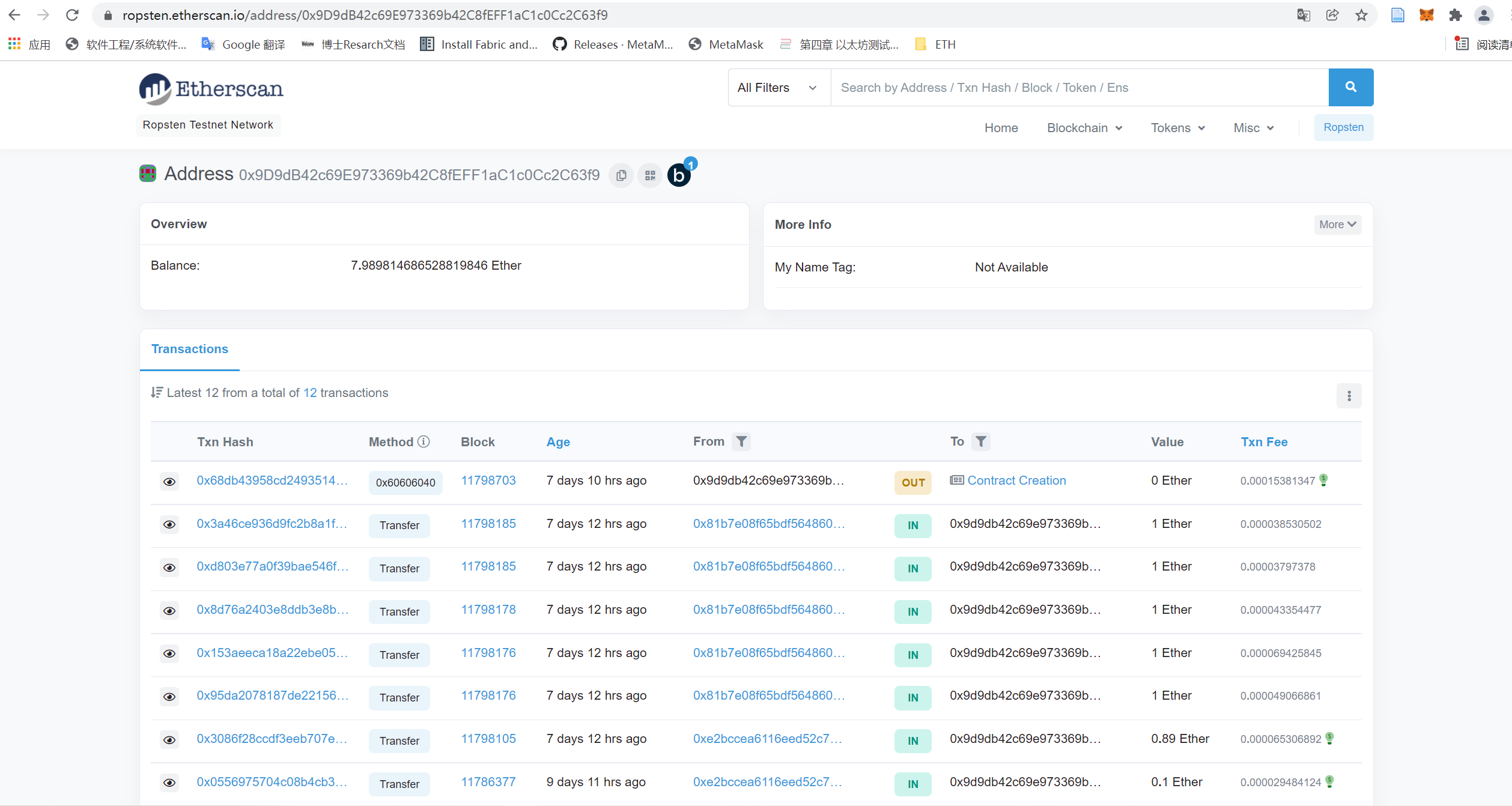Open the Home menu item

pyautogui.click(x=1001, y=128)
